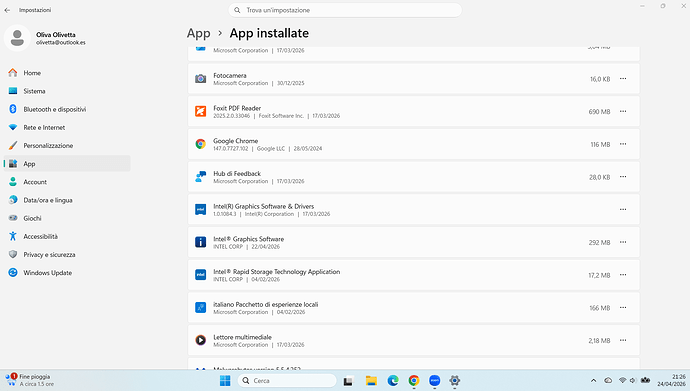Screen dimensions: 690x391
Task: Click the Lettore multimediale icon
Action: (x=201, y=340)
